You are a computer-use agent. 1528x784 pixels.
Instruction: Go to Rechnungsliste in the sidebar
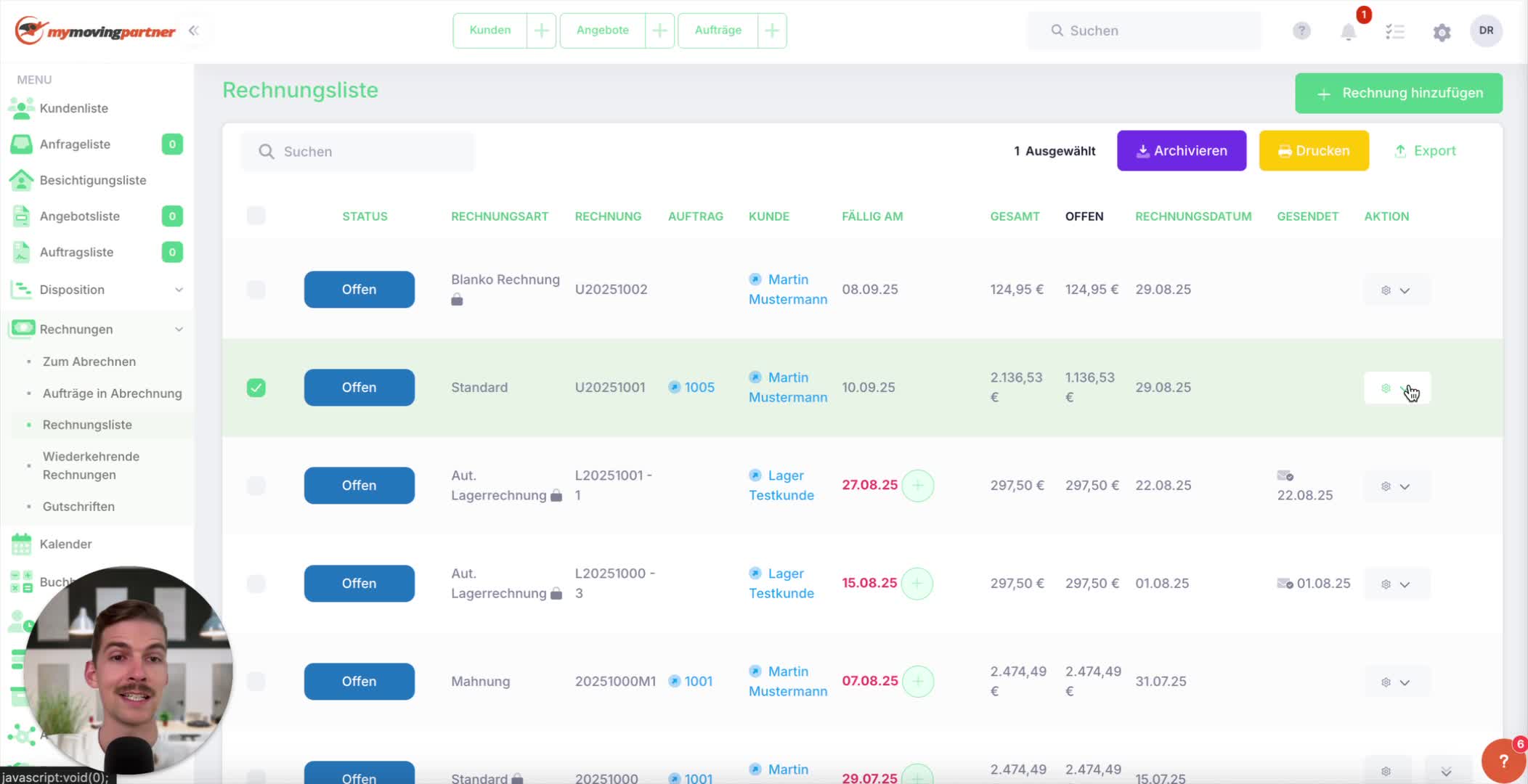point(87,425)
